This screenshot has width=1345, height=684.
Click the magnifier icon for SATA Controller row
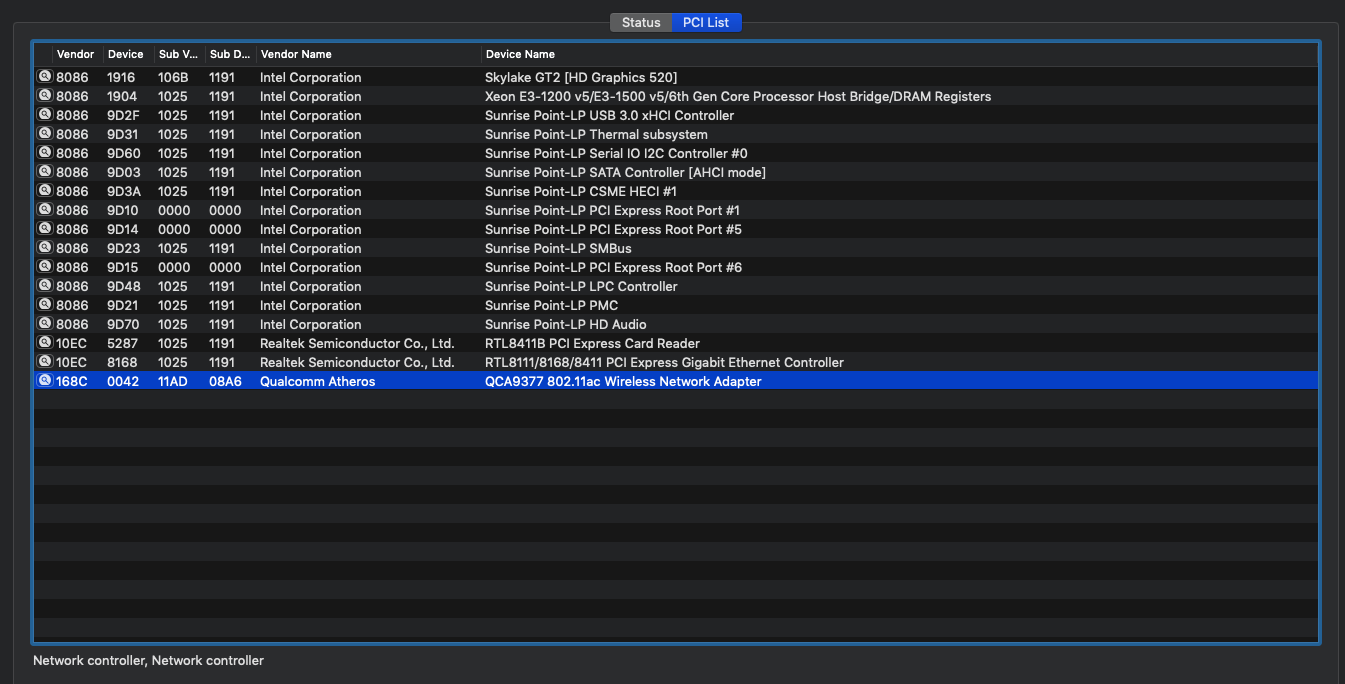pyautogui.click(x=44, y=172)
